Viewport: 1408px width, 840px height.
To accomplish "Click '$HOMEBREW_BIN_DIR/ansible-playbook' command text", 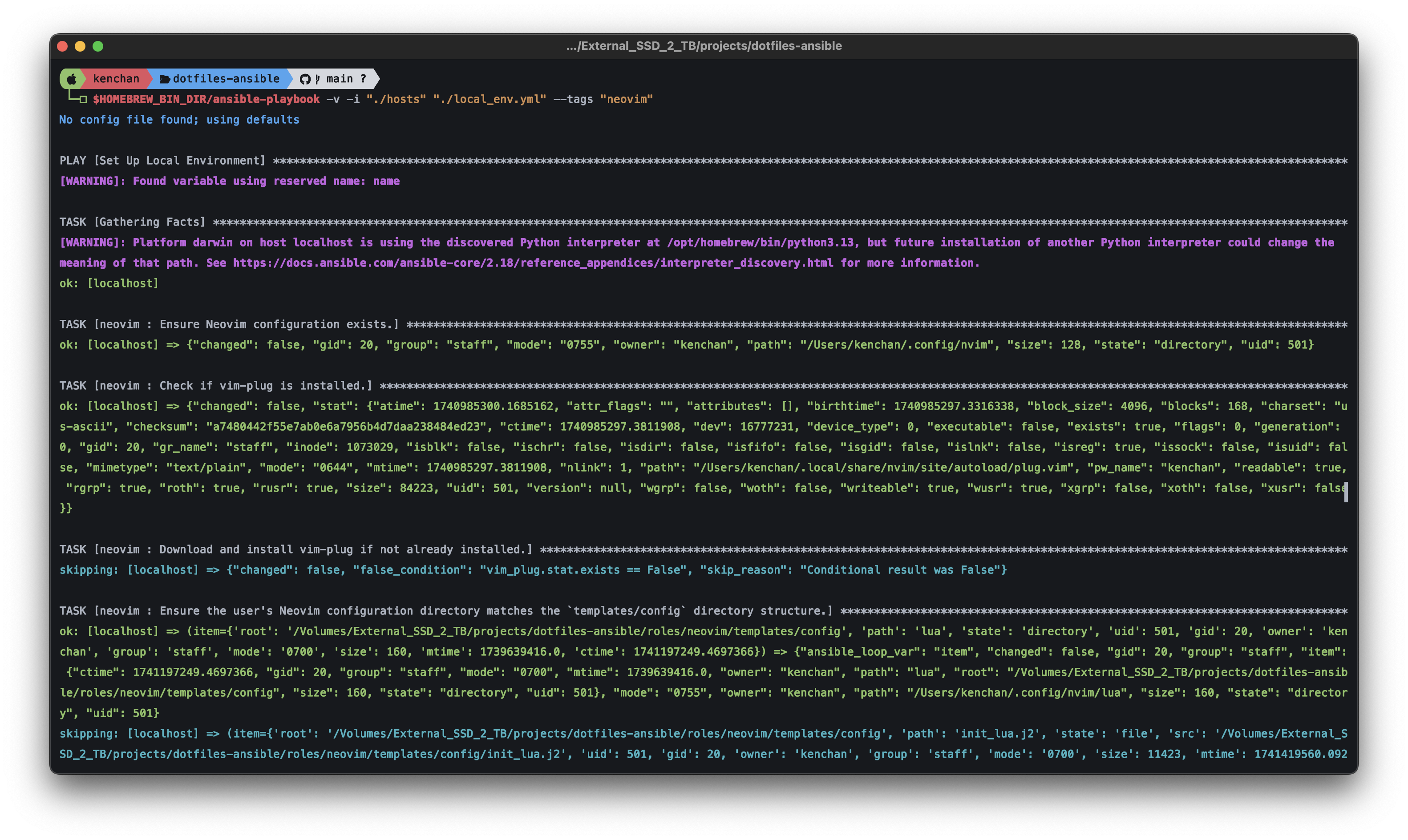I will point(206,99).
